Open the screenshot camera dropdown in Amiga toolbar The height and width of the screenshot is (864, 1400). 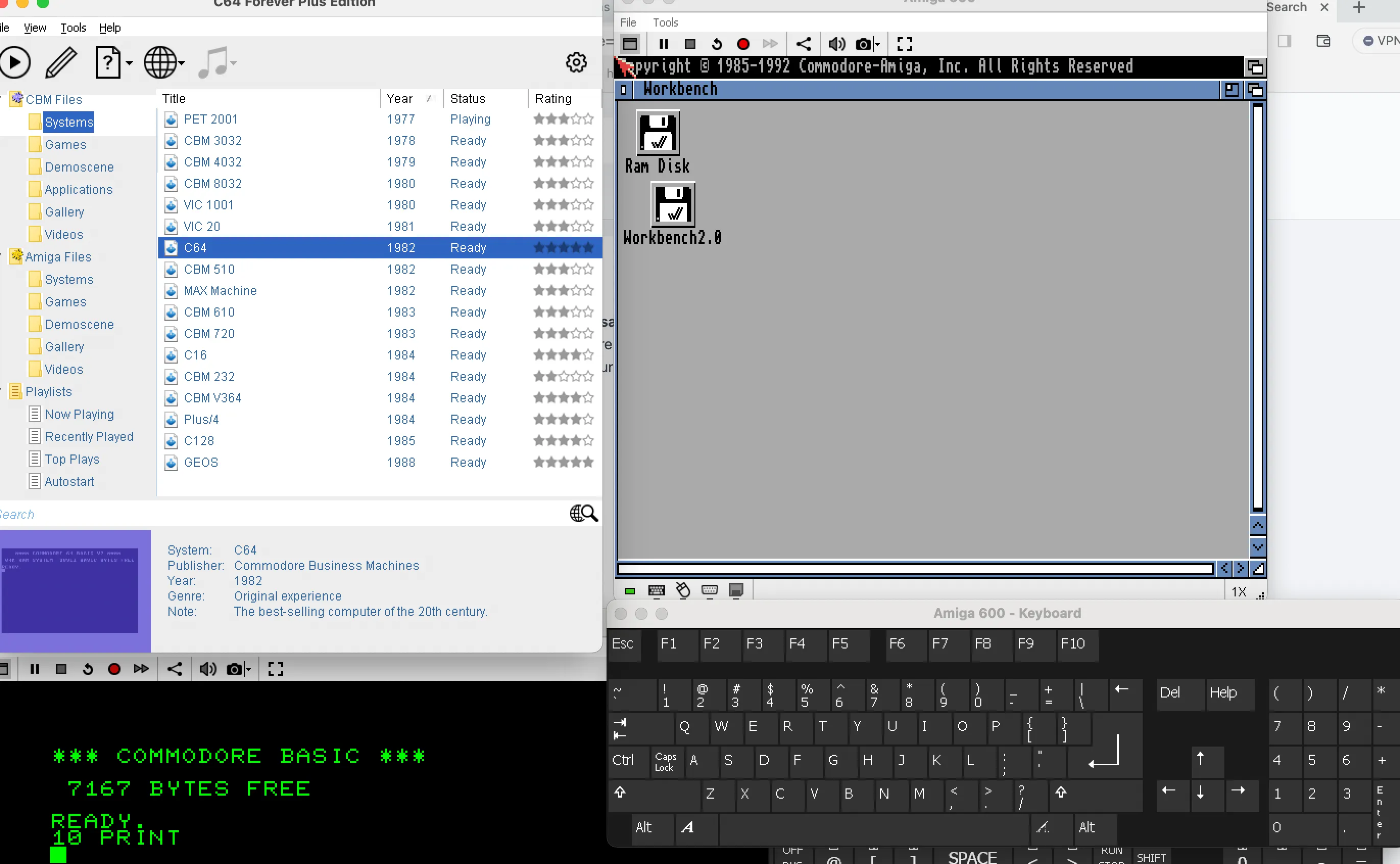878,44
